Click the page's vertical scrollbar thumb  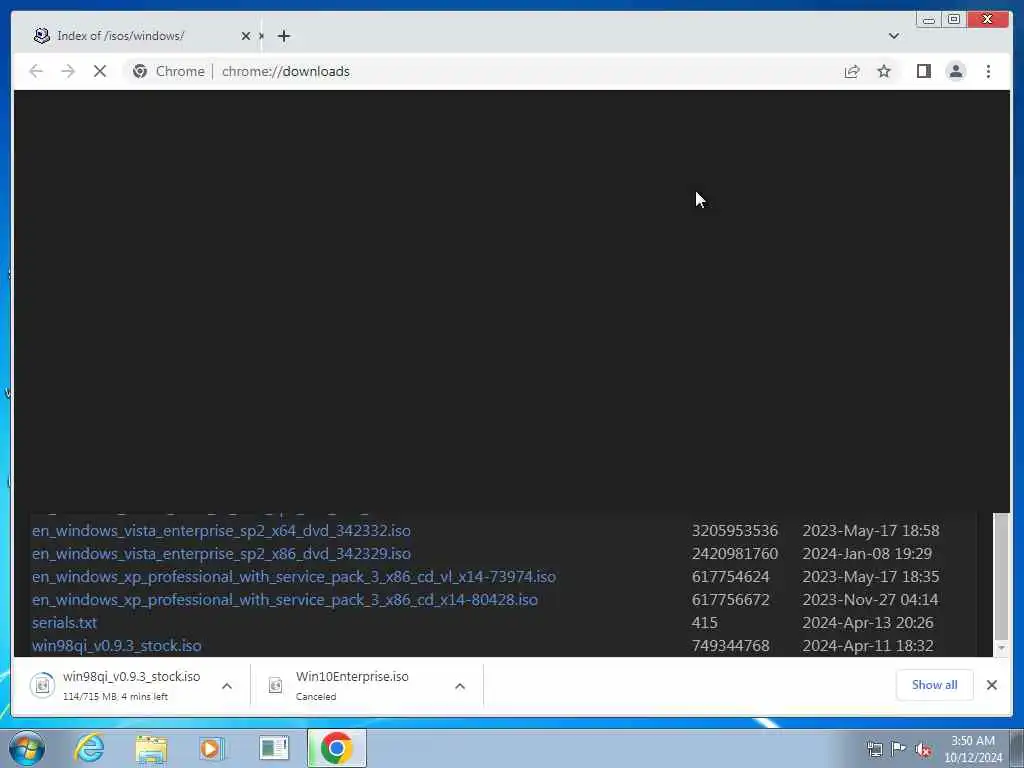click(1000, 576)
